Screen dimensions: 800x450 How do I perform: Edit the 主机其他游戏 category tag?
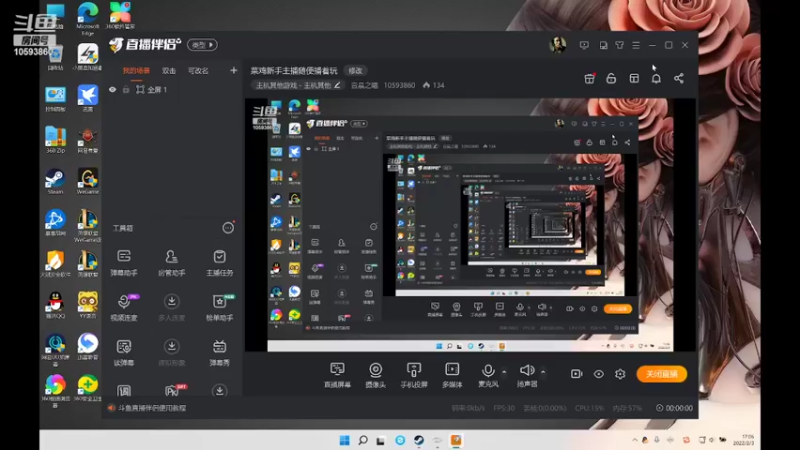pyautogui.click(x=298, y=85)
